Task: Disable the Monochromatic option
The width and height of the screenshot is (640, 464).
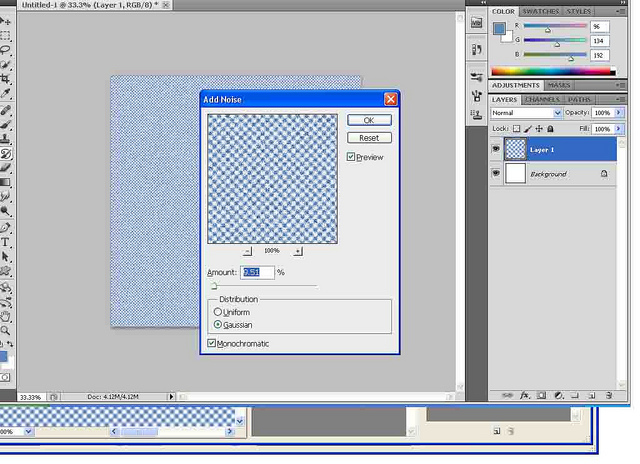Action: 211,343
